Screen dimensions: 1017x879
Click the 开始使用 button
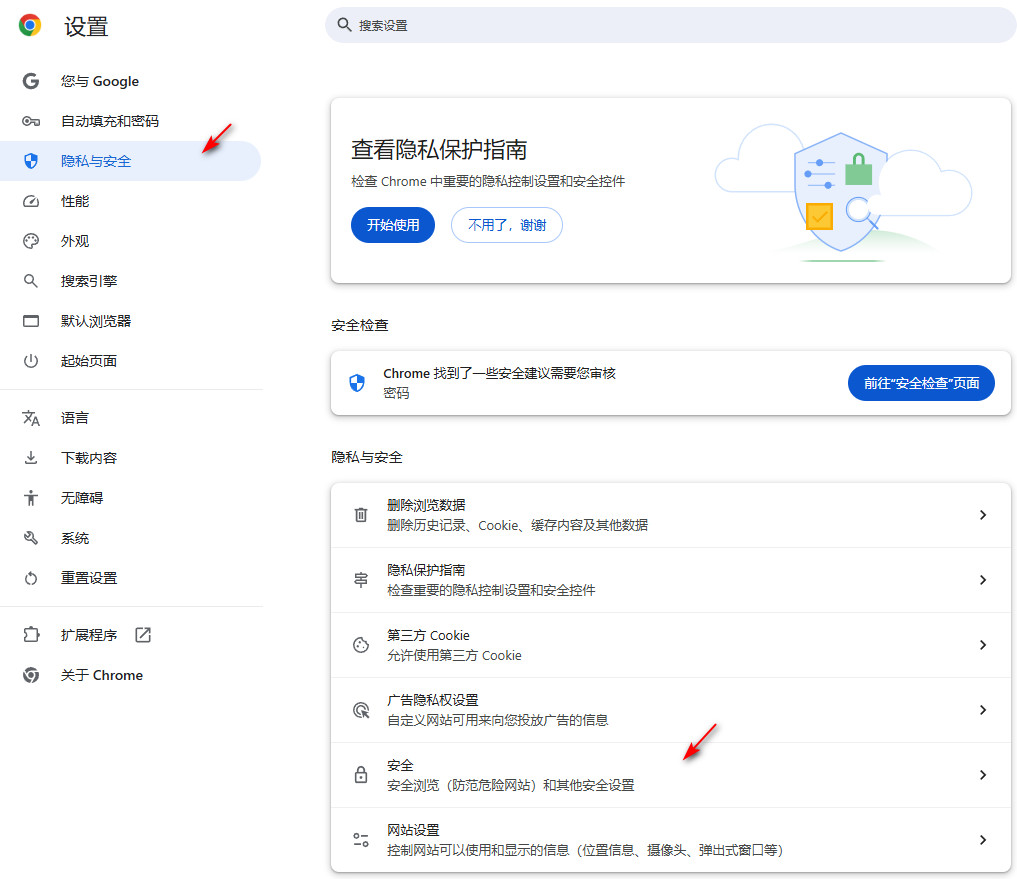click(392, 225)
